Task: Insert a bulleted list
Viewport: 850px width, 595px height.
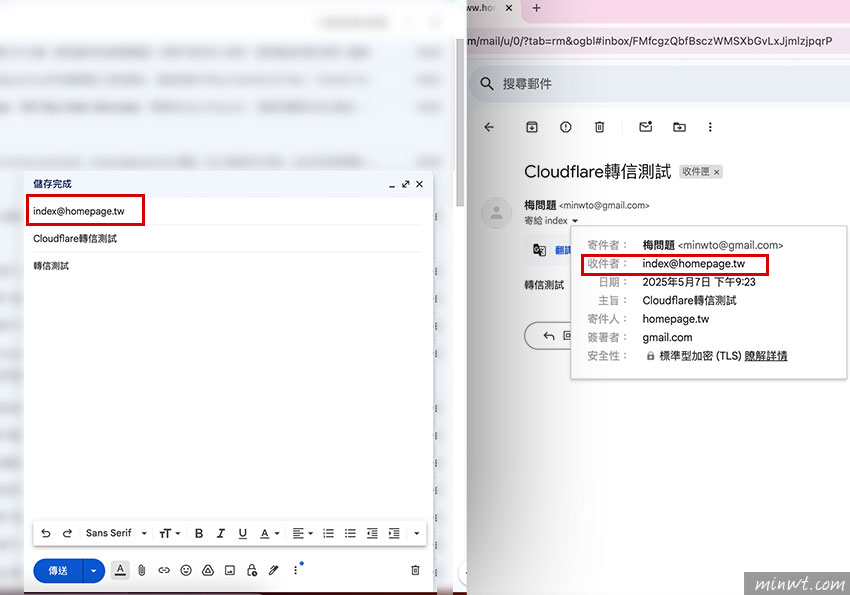Action: [x=350, y=534]
